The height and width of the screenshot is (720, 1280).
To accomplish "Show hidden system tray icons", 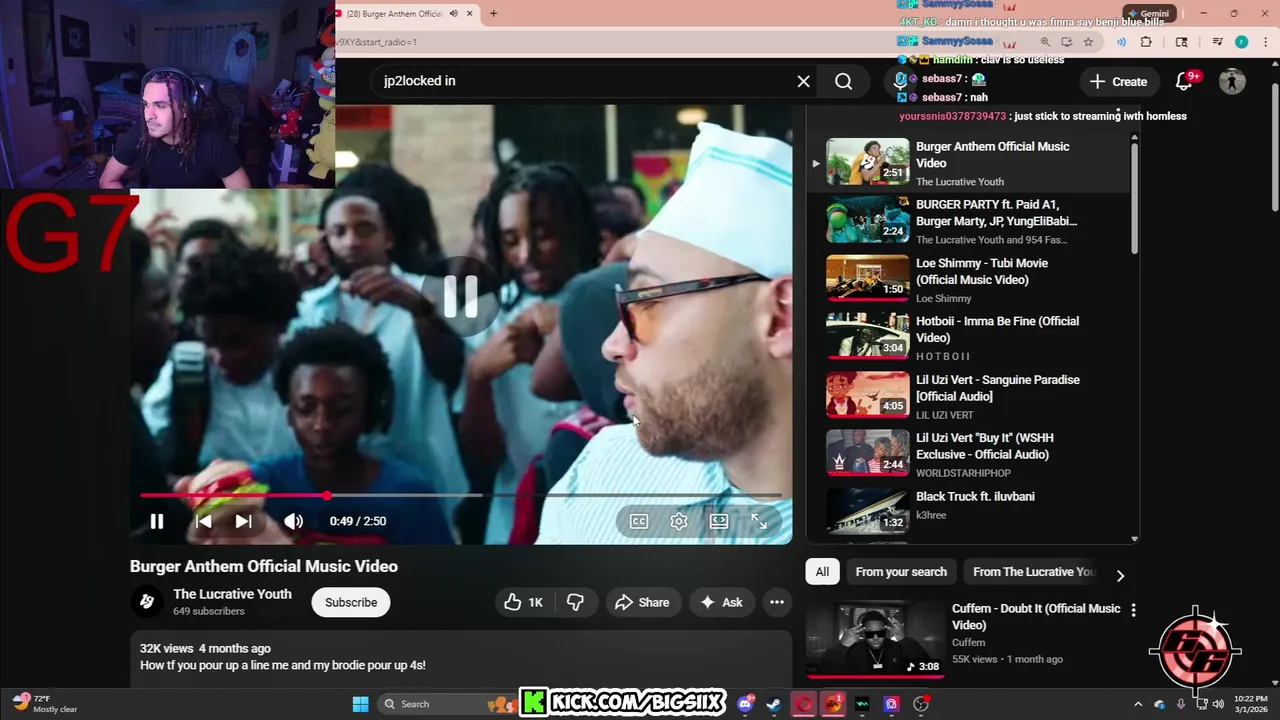I will point(1138,704).
